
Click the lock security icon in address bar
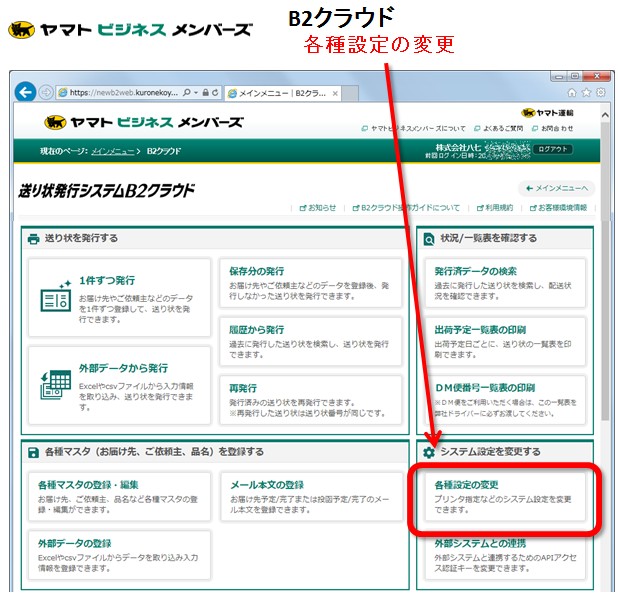click(205, 92)
